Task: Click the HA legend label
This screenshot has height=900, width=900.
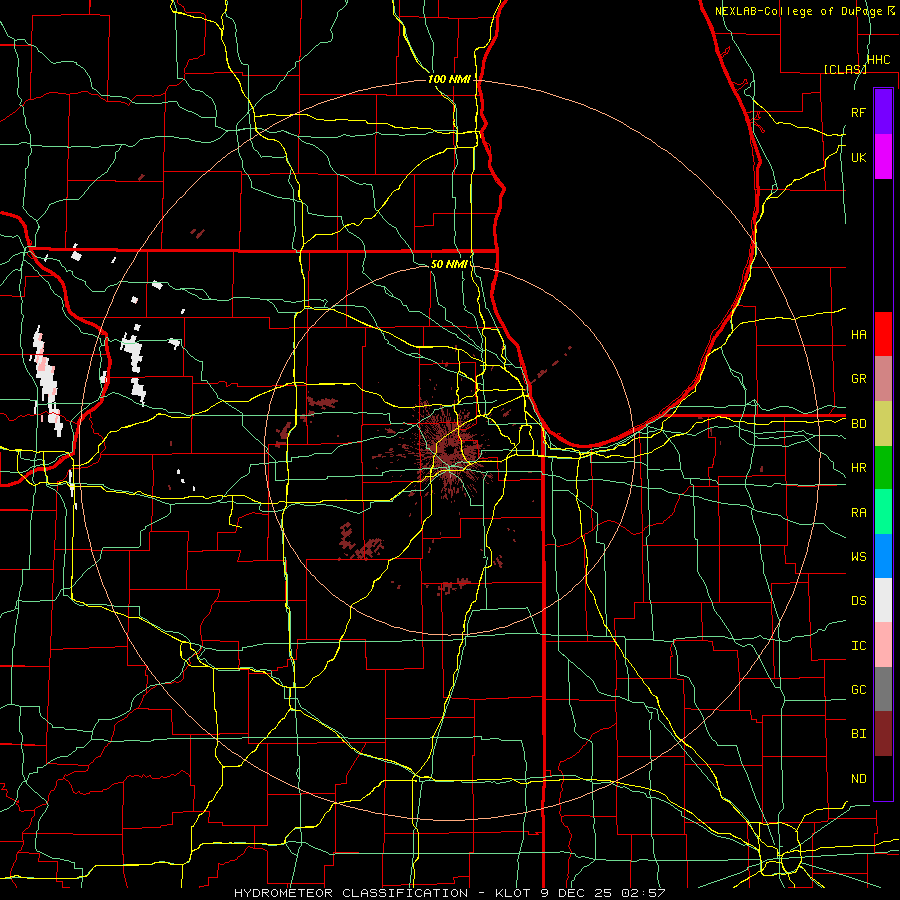Action: [858, 334]
